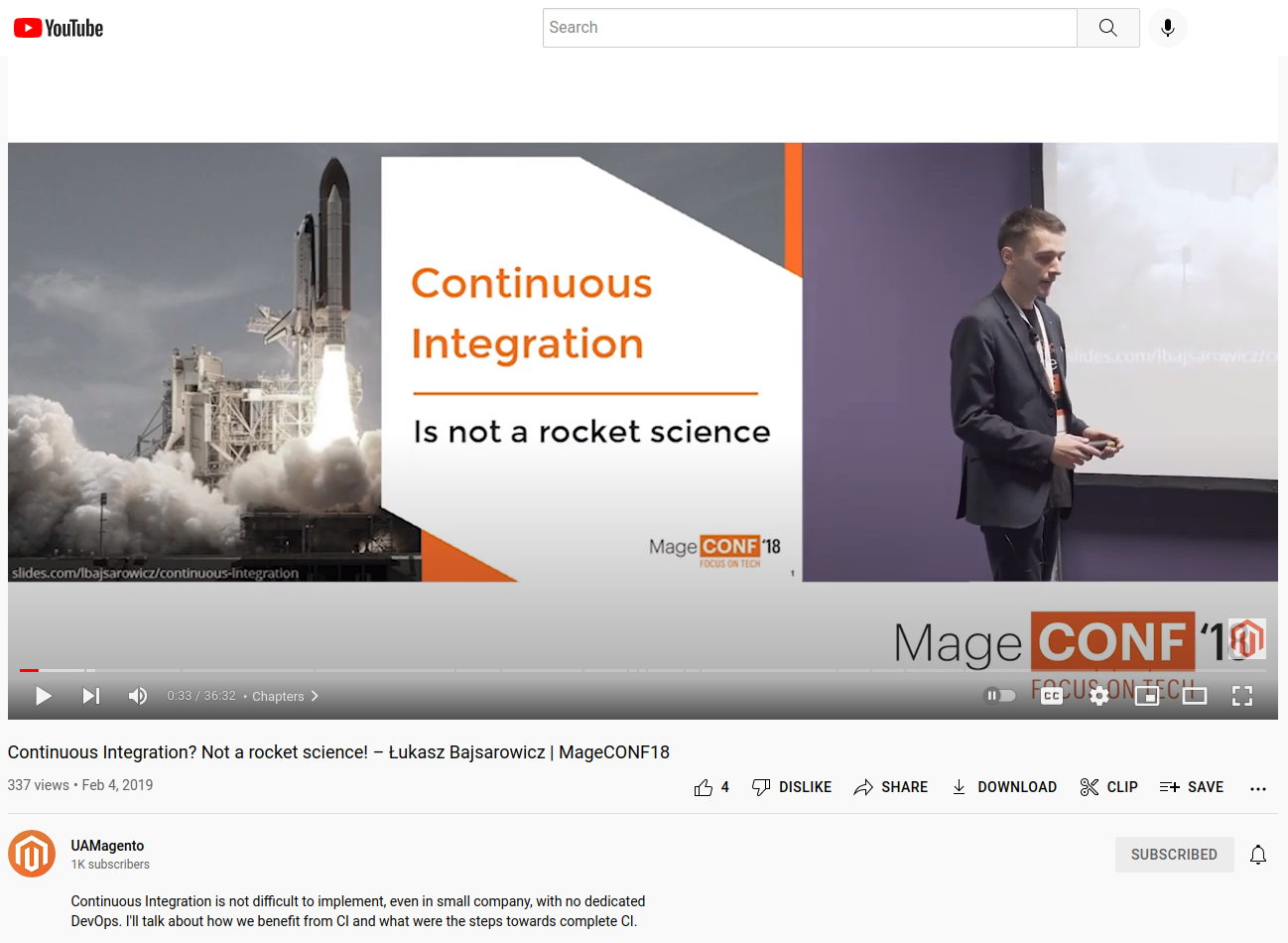The image size is (1288, 943).
Task: Select the video title text
Action: (x=338, y=752)
